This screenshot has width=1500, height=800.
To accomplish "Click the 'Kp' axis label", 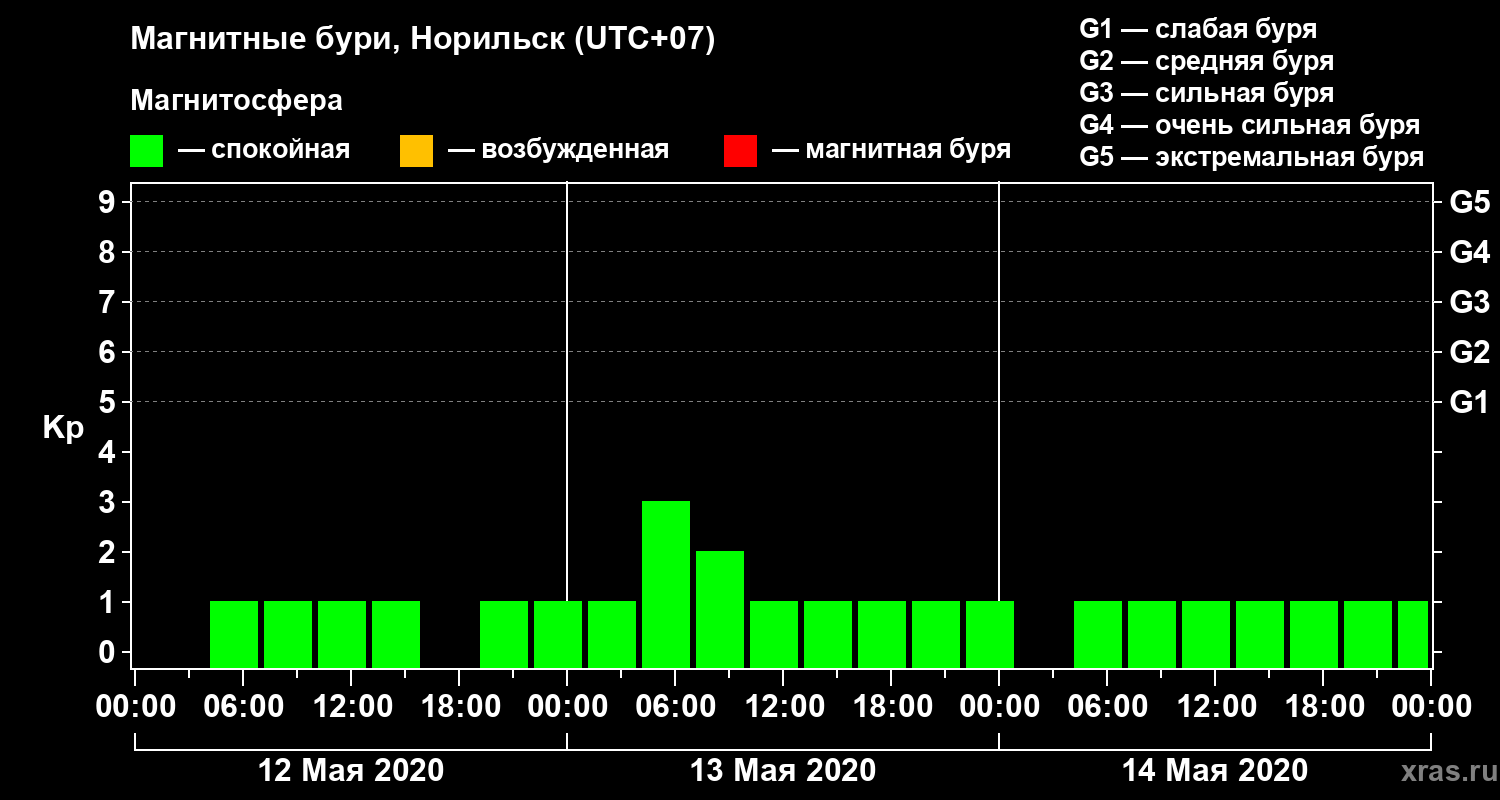I will pyautogui.click(x=63, y=428).
